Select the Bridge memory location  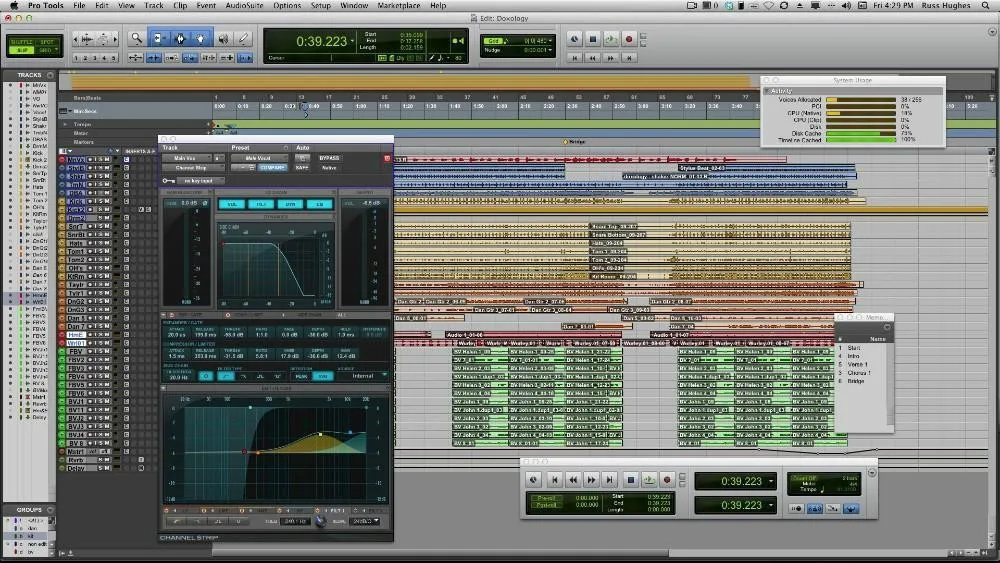(x=856, y=381)
